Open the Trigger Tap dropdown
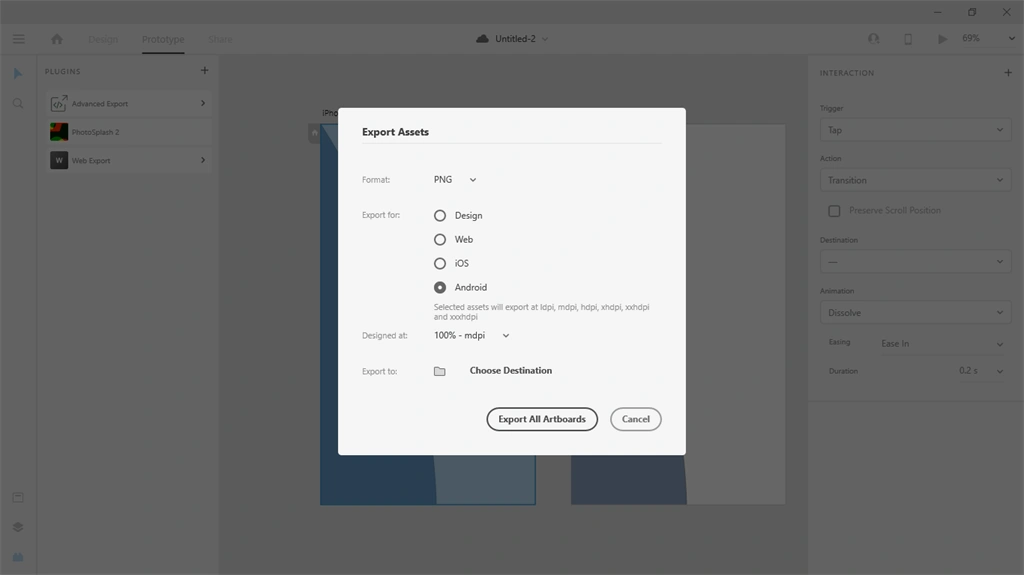 (916, 130)
